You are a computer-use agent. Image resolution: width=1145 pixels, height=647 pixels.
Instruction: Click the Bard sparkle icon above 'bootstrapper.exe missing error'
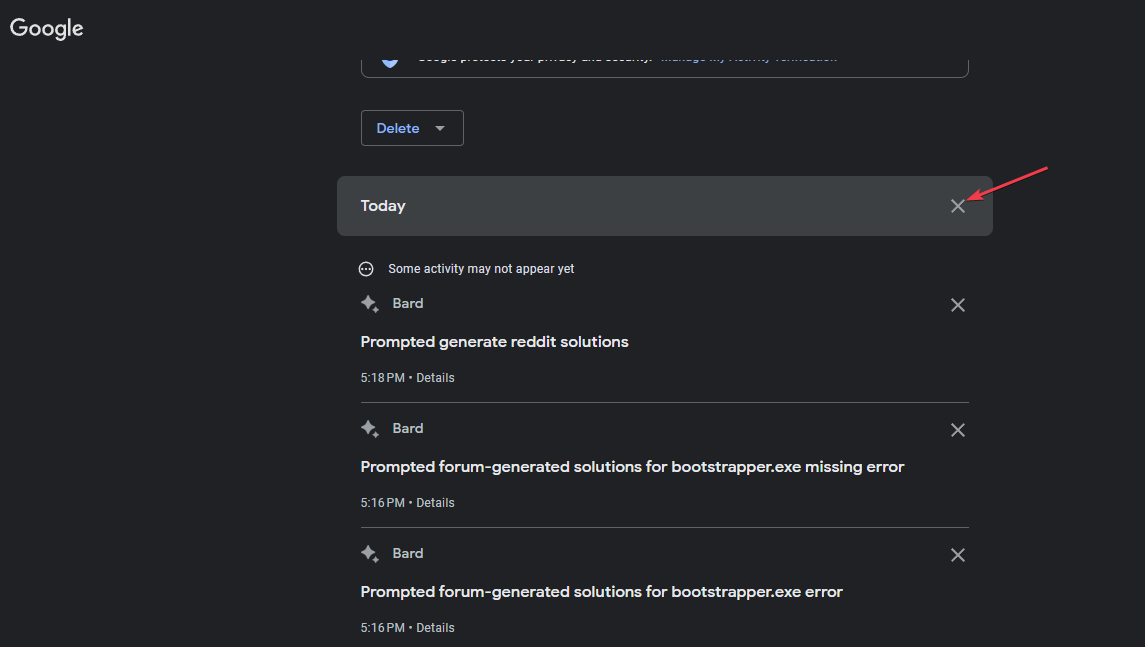[369, 429]
